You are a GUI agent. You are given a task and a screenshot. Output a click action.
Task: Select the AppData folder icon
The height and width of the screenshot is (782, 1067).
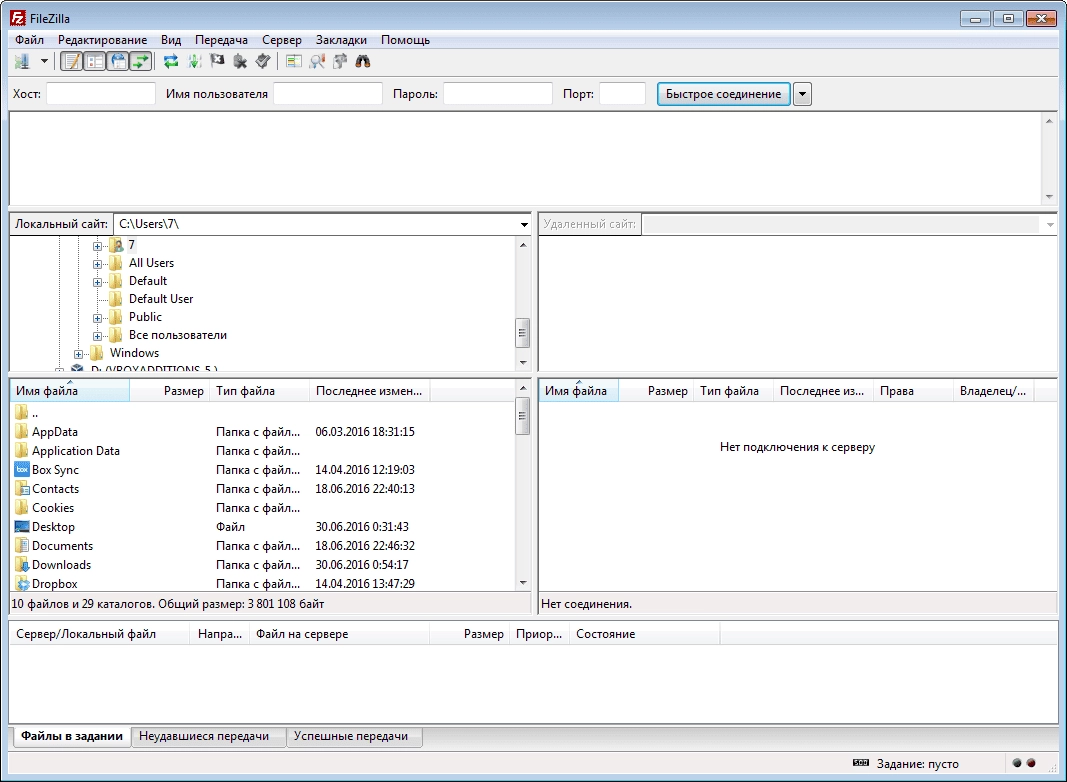click(x=22, y=431)
